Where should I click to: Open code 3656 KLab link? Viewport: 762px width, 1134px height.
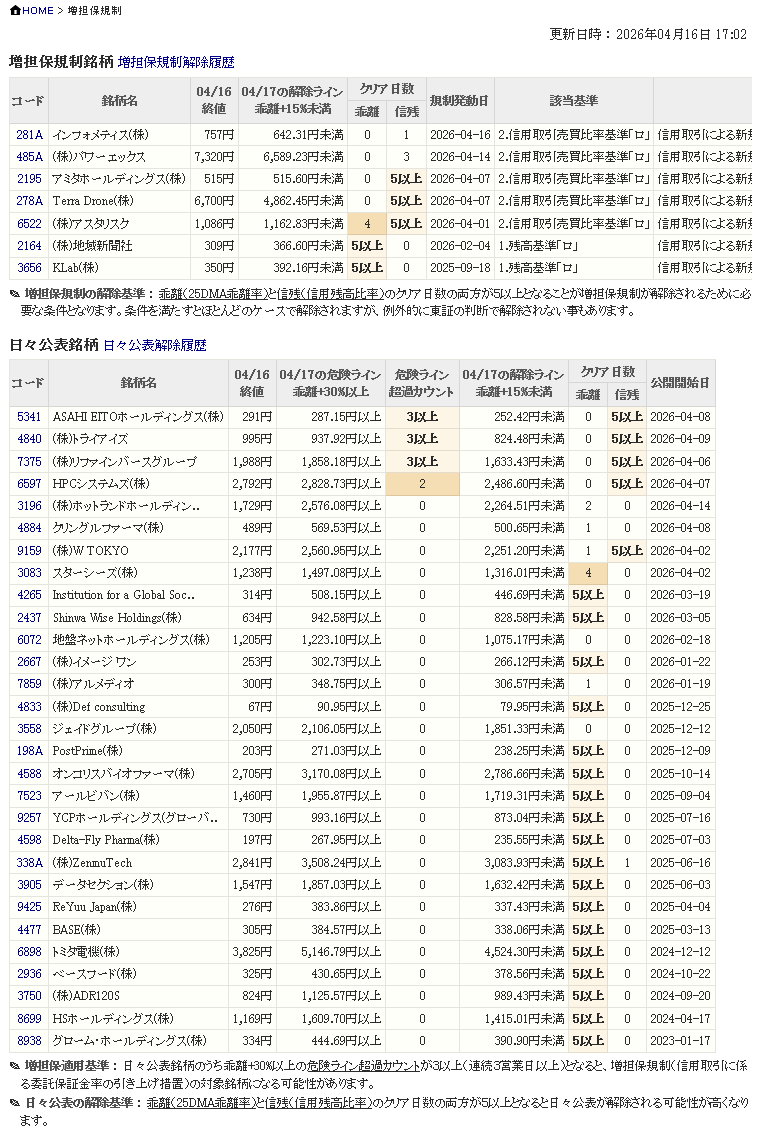pyautogui.click(x=29, y=268)
